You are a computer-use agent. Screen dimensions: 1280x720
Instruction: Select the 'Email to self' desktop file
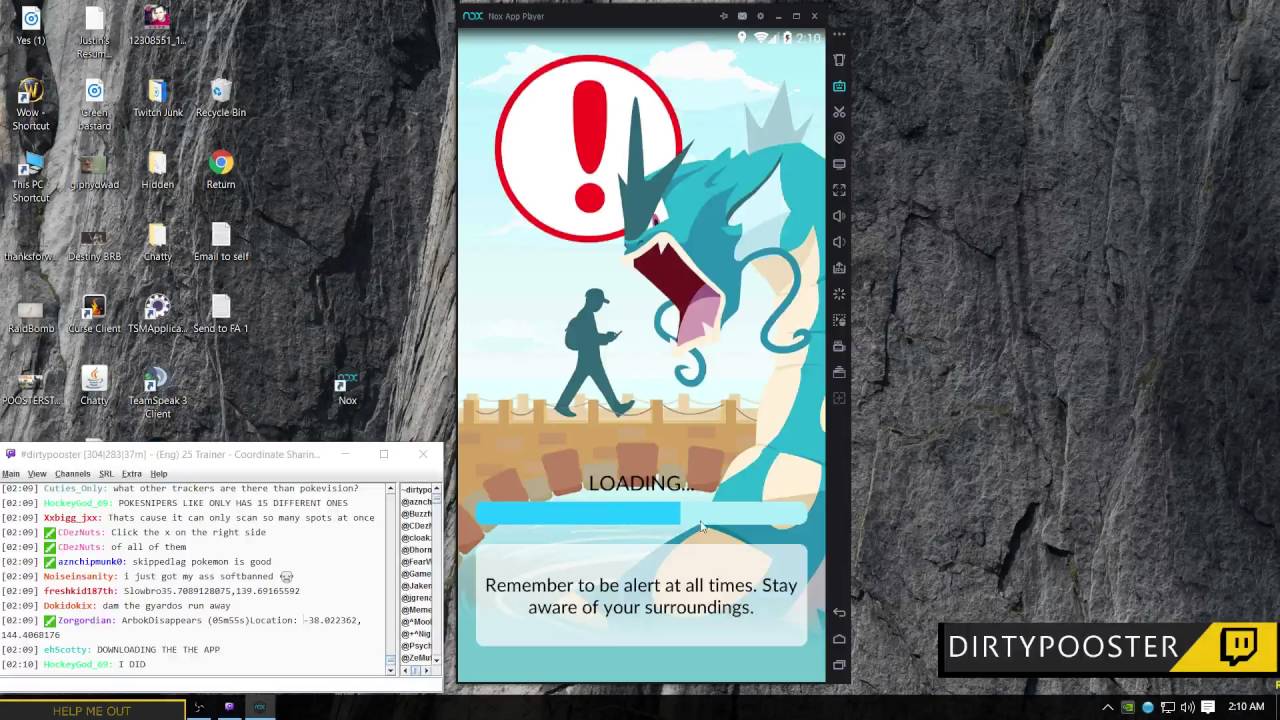click(x=221, y=242)
